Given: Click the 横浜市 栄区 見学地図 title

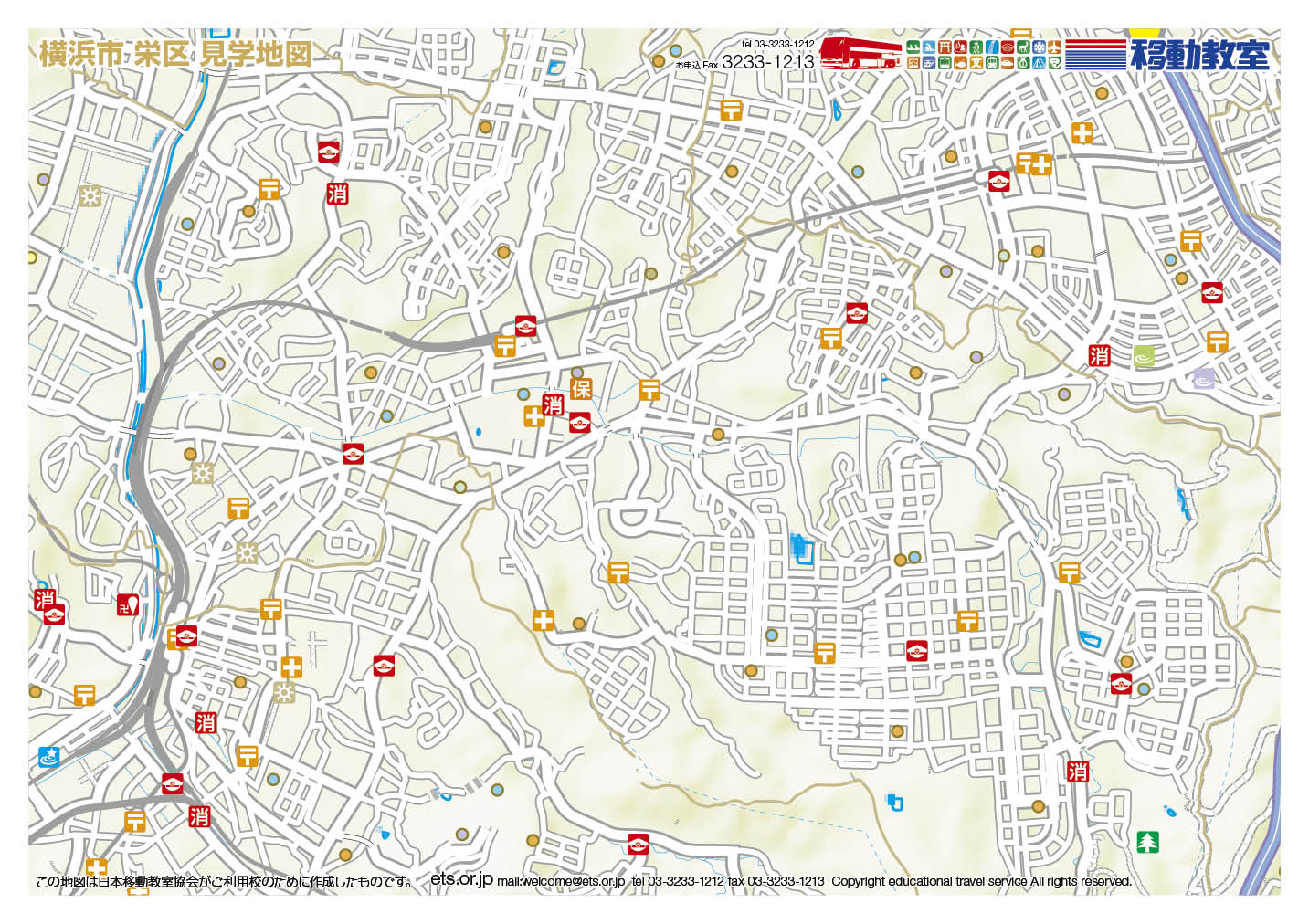Looking at the screenshot, I should pyautogui.click(x=174, y=53).
